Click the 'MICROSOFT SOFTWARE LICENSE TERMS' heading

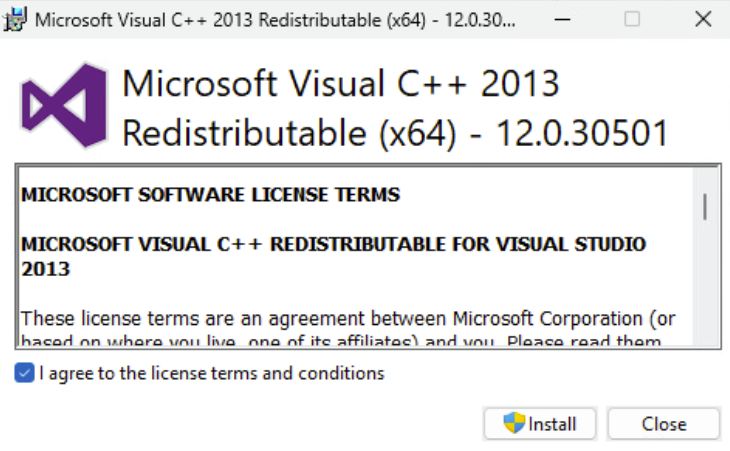[210, 195]
